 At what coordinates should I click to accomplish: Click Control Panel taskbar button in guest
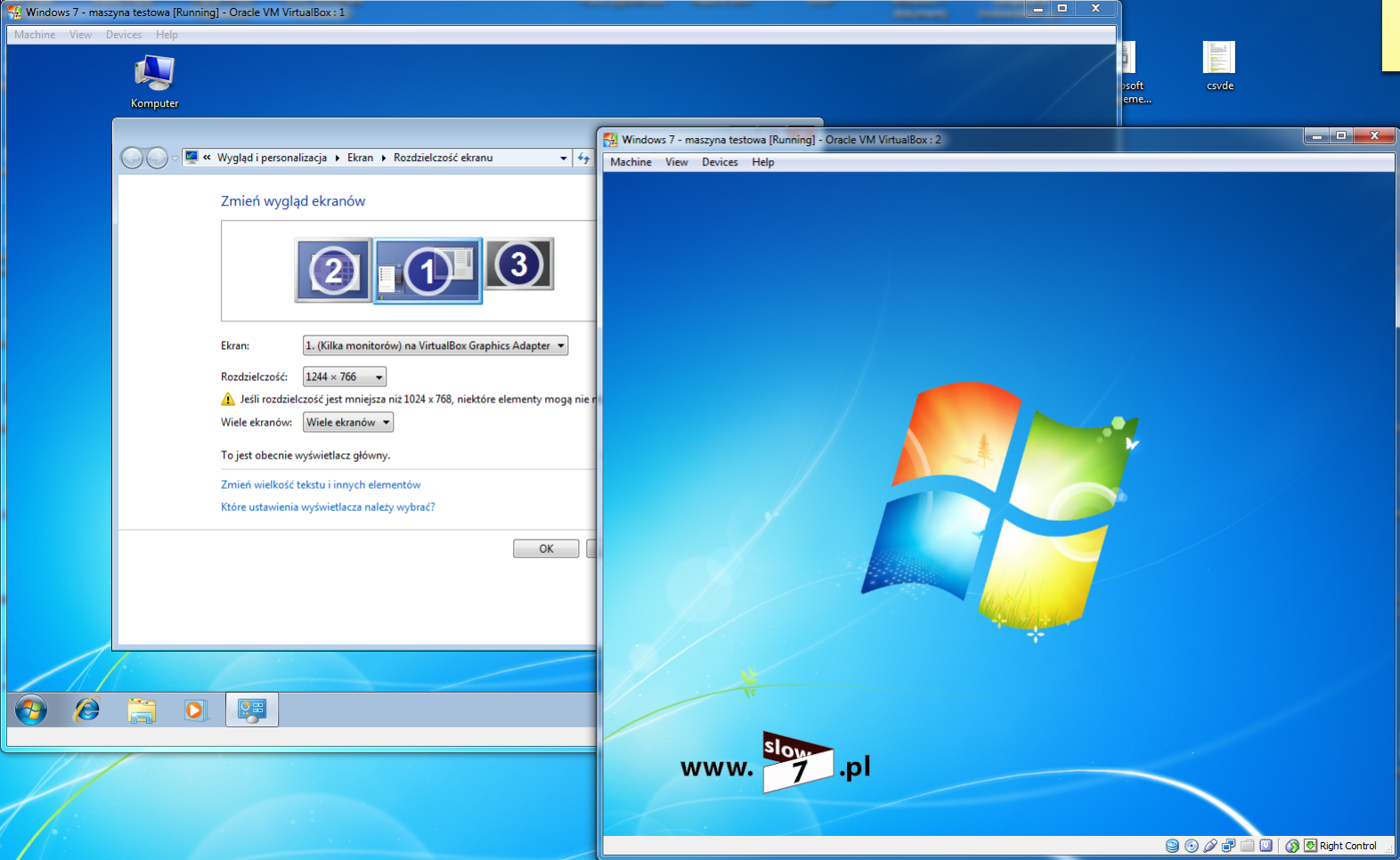(x=252, y=710)
